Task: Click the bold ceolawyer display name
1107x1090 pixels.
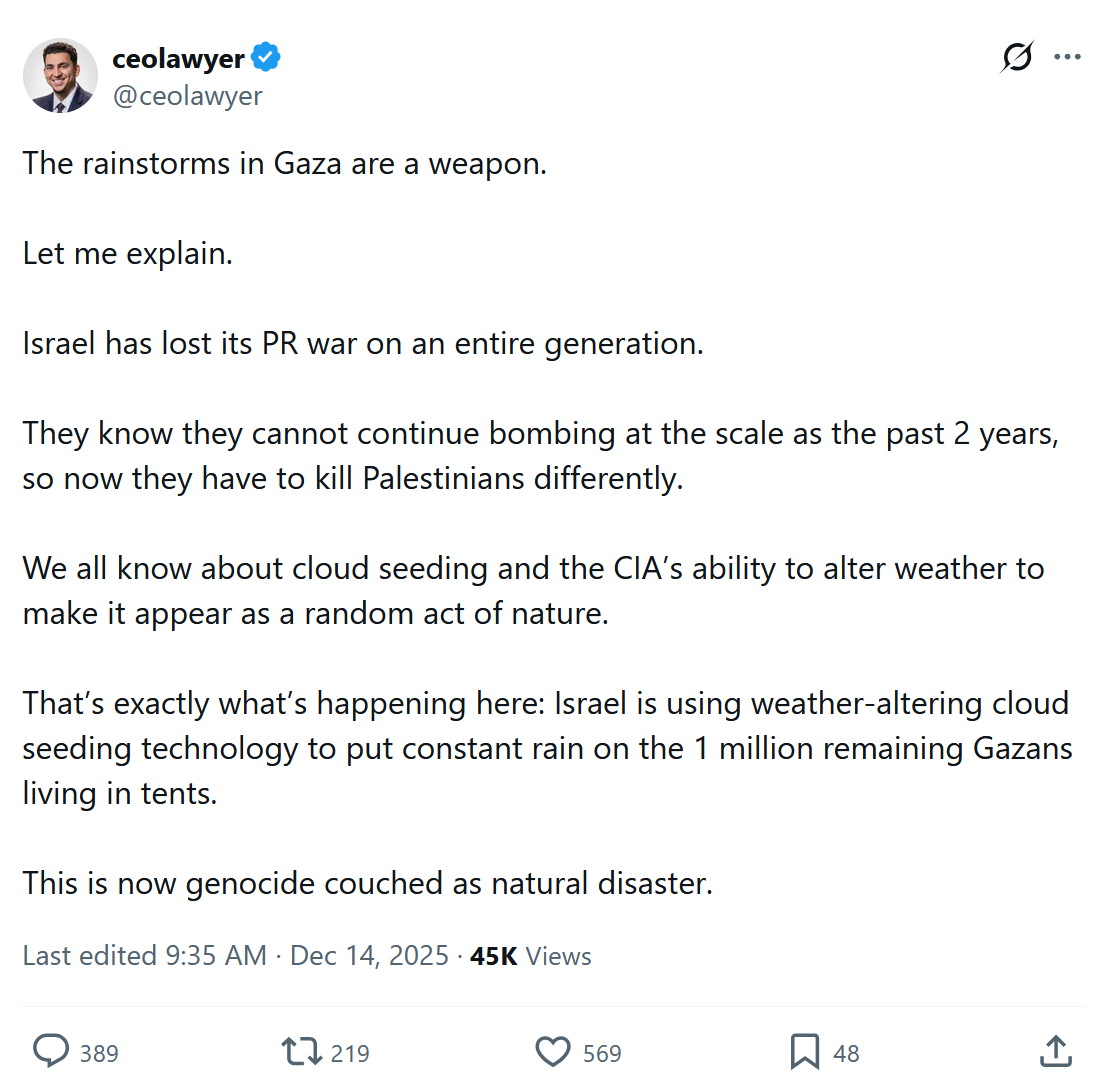Action: 178,59
